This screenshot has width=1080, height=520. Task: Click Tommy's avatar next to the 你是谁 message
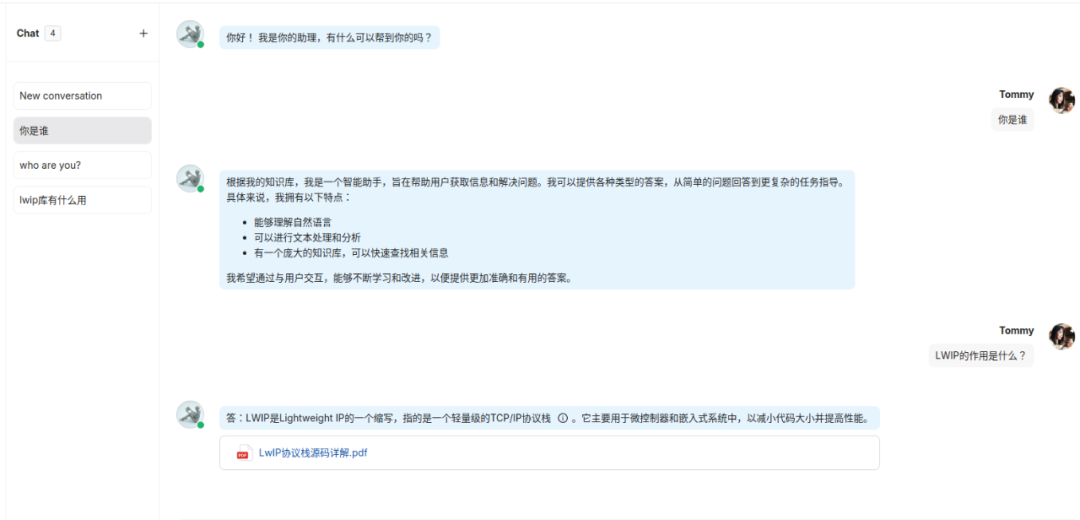tap(1061, 100)
